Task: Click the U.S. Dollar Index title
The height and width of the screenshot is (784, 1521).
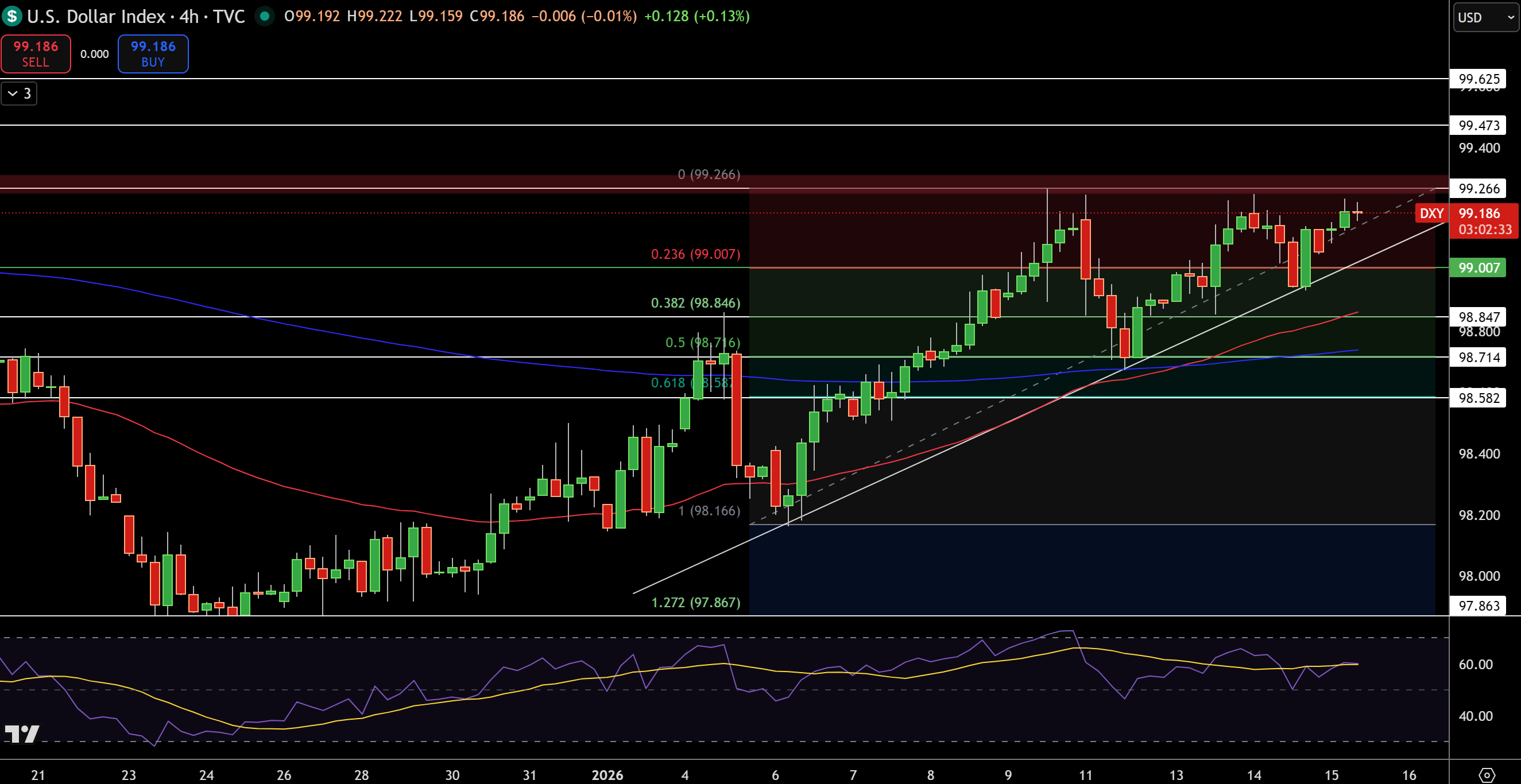Action: coord(96,16)
